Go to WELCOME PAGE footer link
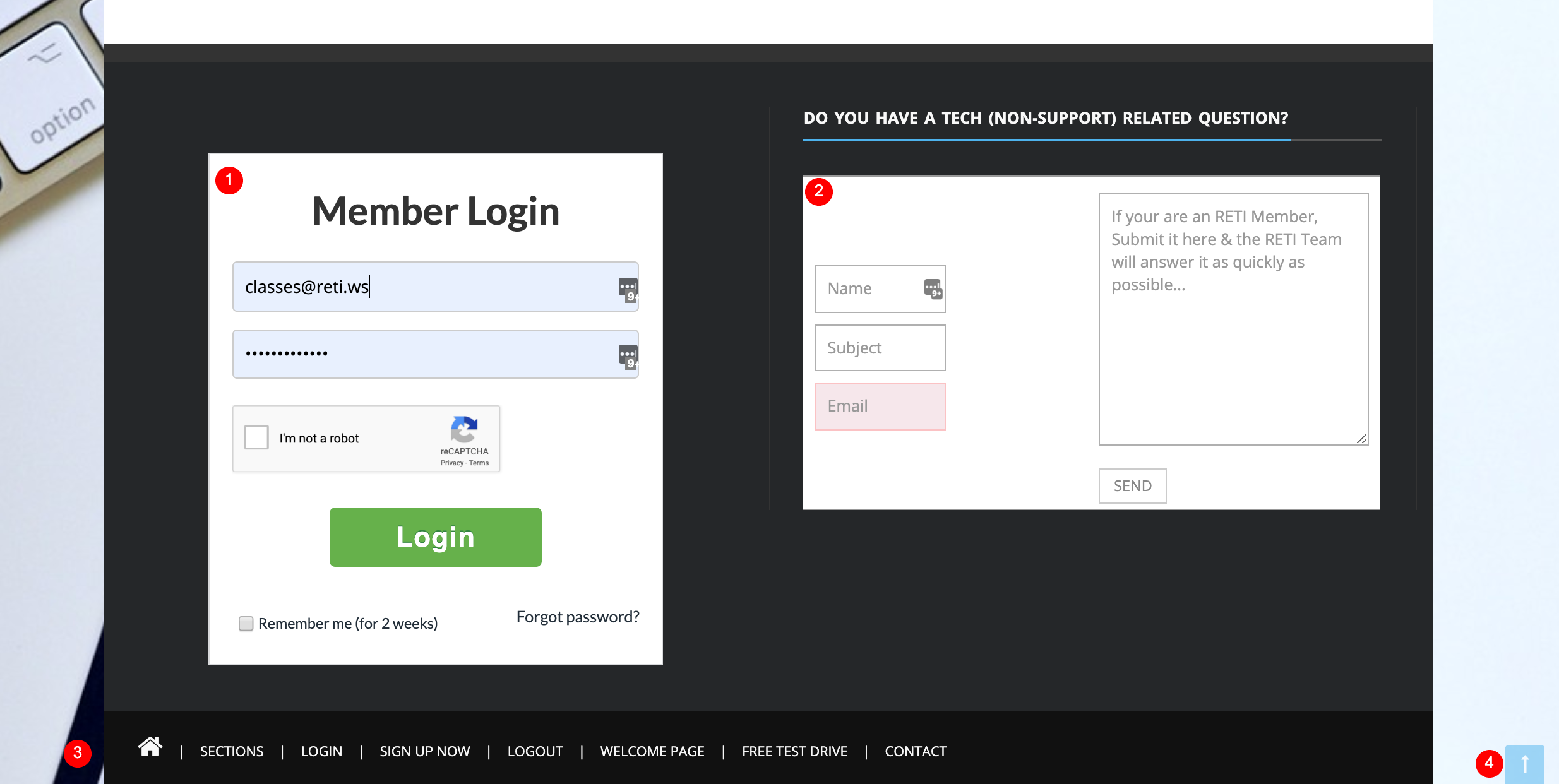This screenshot has height=784, width=1559. 652,751
